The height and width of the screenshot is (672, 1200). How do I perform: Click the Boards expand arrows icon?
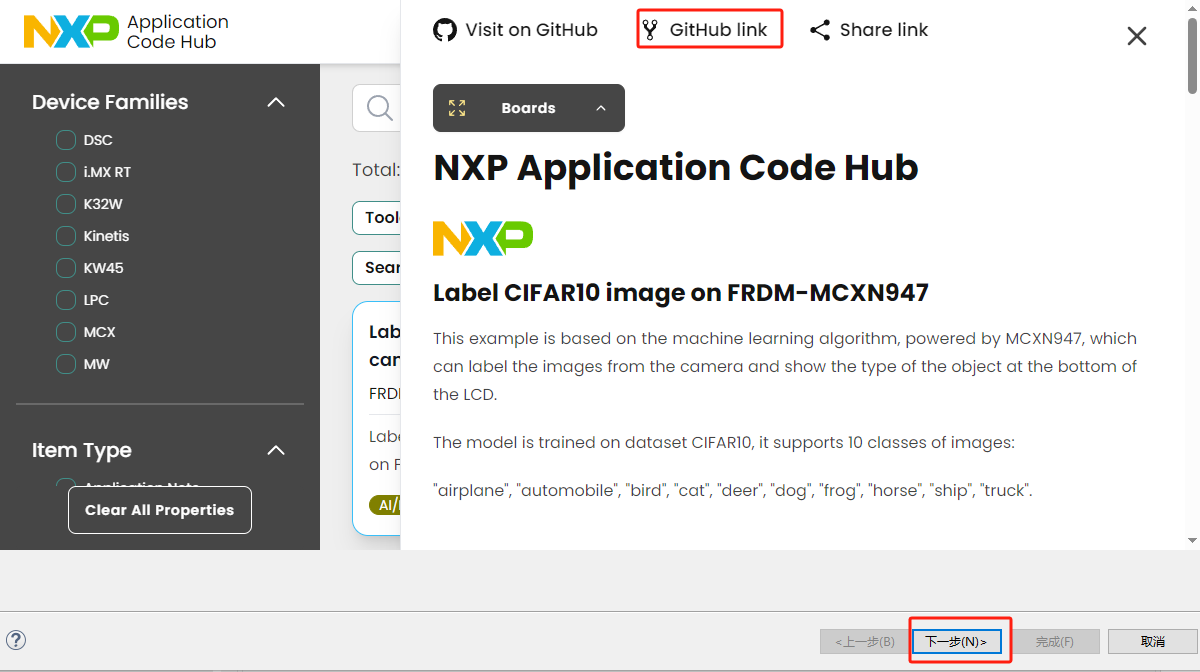(457, 108)
